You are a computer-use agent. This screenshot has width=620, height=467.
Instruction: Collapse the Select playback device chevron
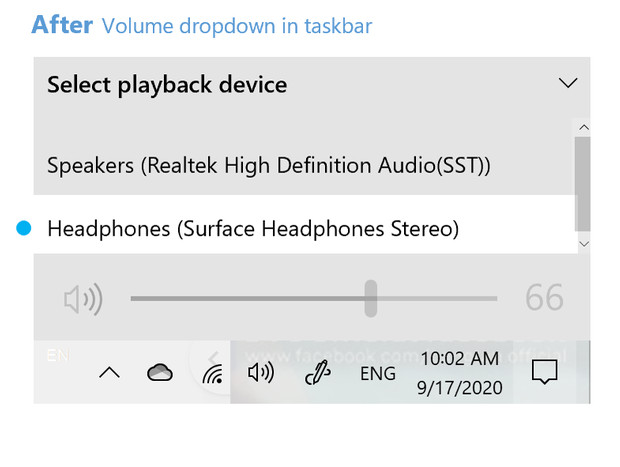click(567, 84)
